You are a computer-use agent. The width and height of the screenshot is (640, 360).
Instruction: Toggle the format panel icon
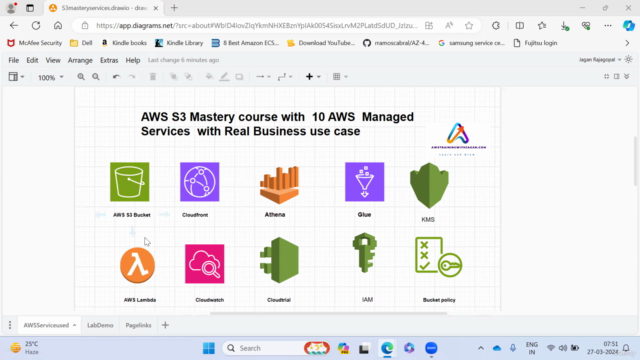click(617, 76)
